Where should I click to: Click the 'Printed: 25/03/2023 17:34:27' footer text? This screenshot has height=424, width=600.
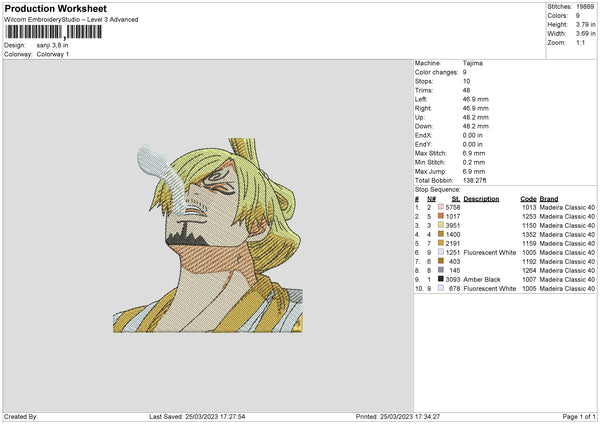coord(398,416)
